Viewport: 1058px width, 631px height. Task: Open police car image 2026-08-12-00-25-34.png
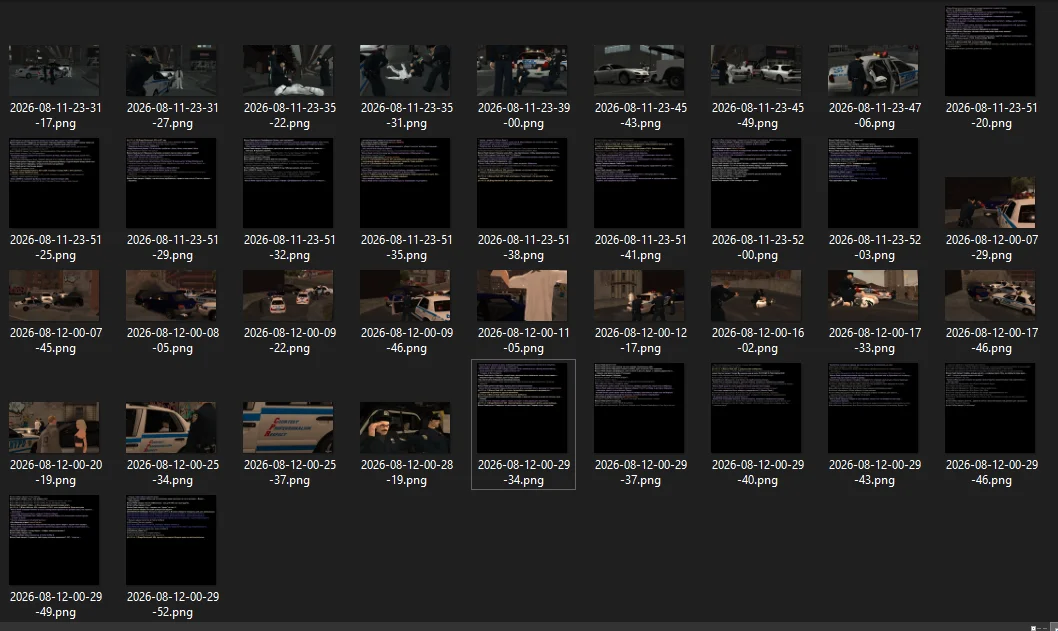point(171,428)
